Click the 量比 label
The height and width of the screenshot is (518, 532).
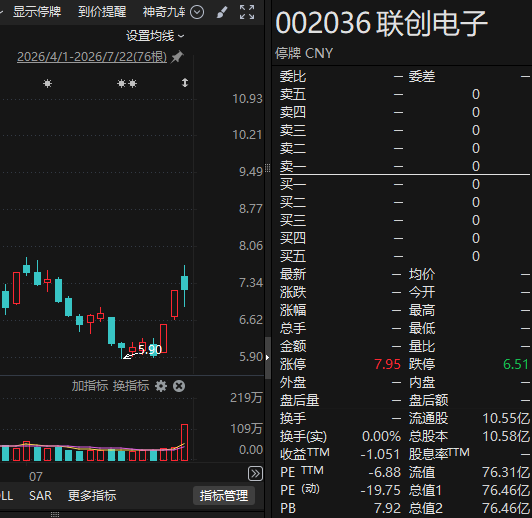422,346
